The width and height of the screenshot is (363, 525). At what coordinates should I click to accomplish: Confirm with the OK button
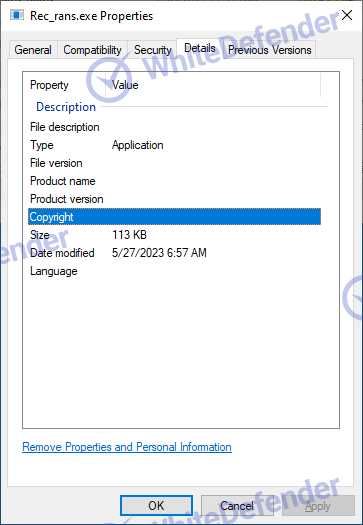click(156, 506)
